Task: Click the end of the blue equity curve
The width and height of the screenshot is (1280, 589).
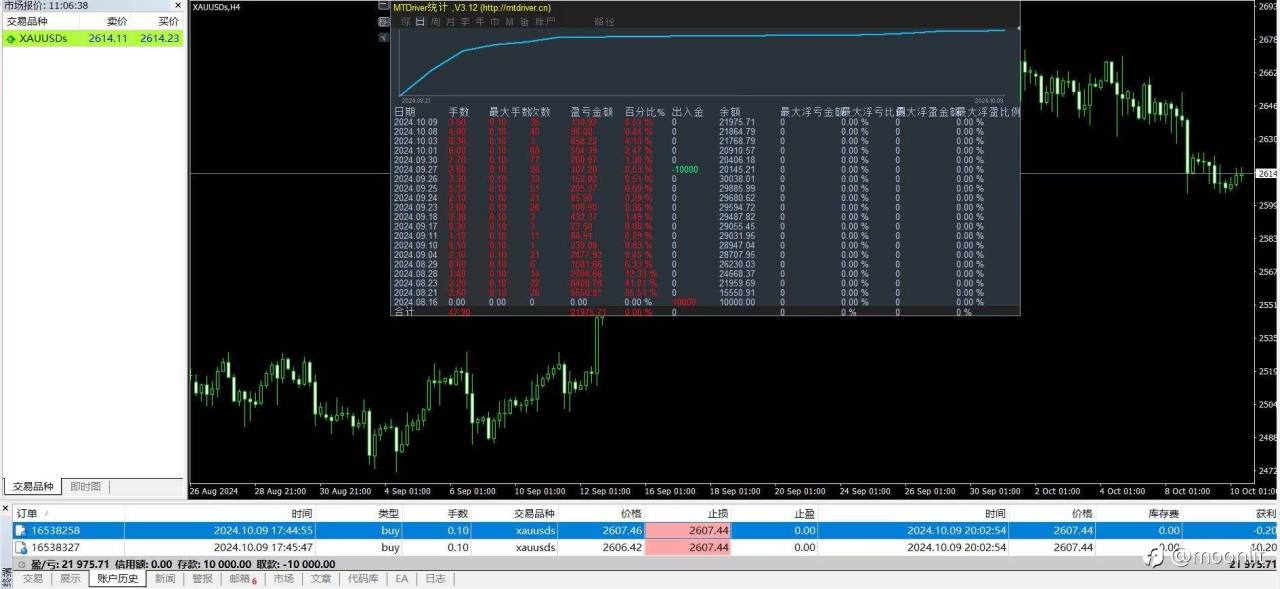Action: click(1004, 30)
